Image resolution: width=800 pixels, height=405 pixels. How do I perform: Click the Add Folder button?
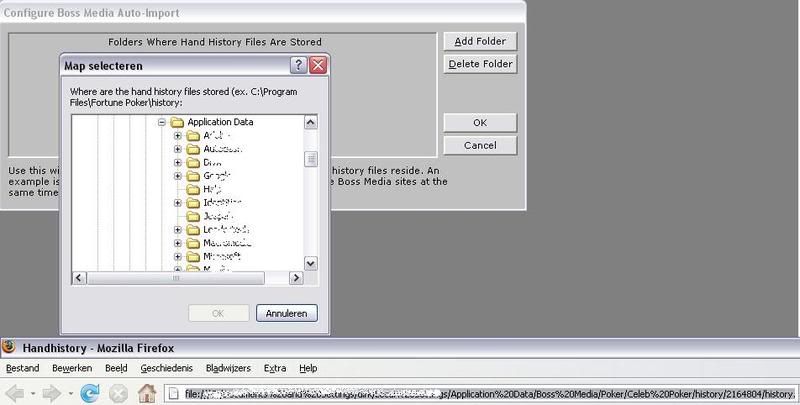click(x=480, y=41)
